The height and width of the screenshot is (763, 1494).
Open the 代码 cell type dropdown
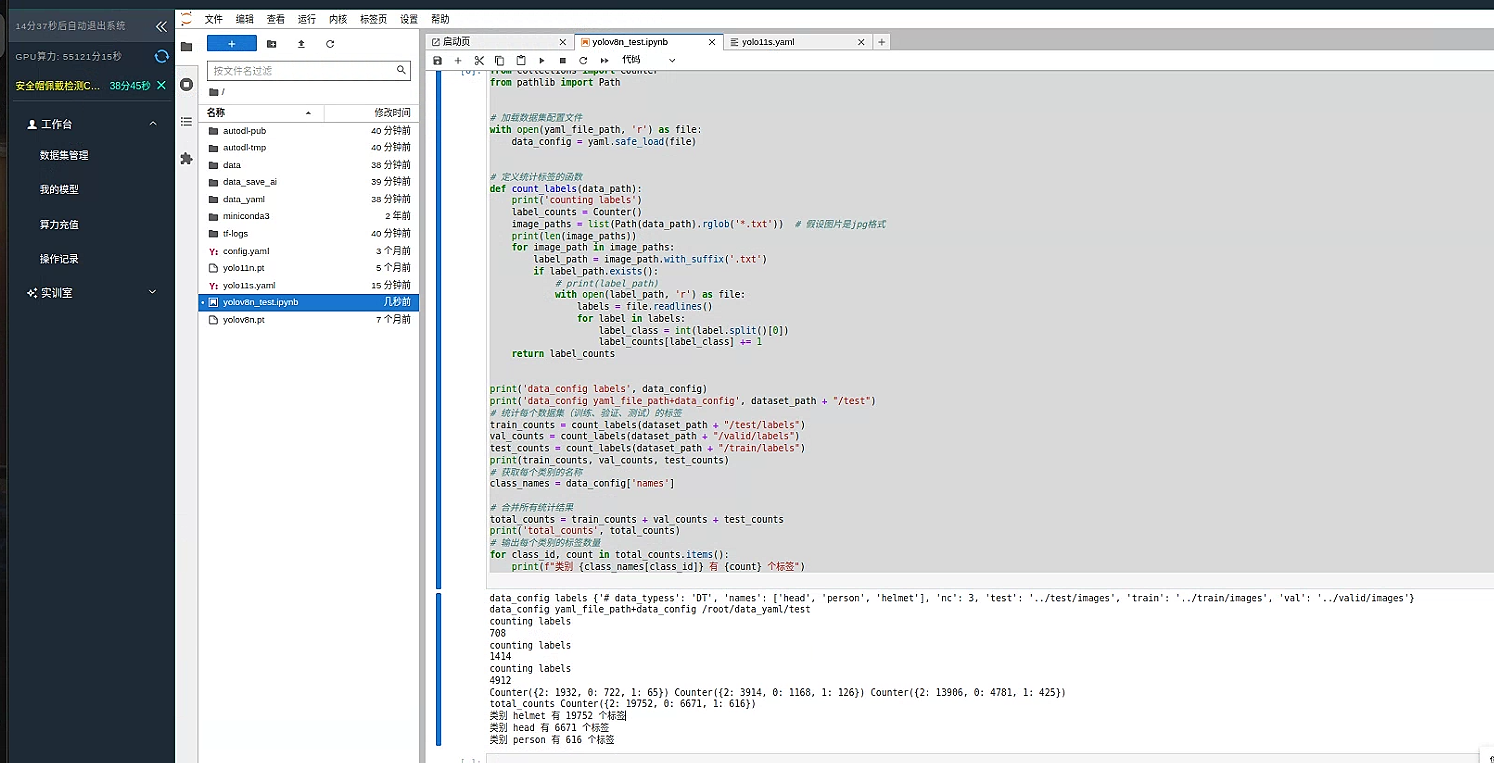(649, 60)
